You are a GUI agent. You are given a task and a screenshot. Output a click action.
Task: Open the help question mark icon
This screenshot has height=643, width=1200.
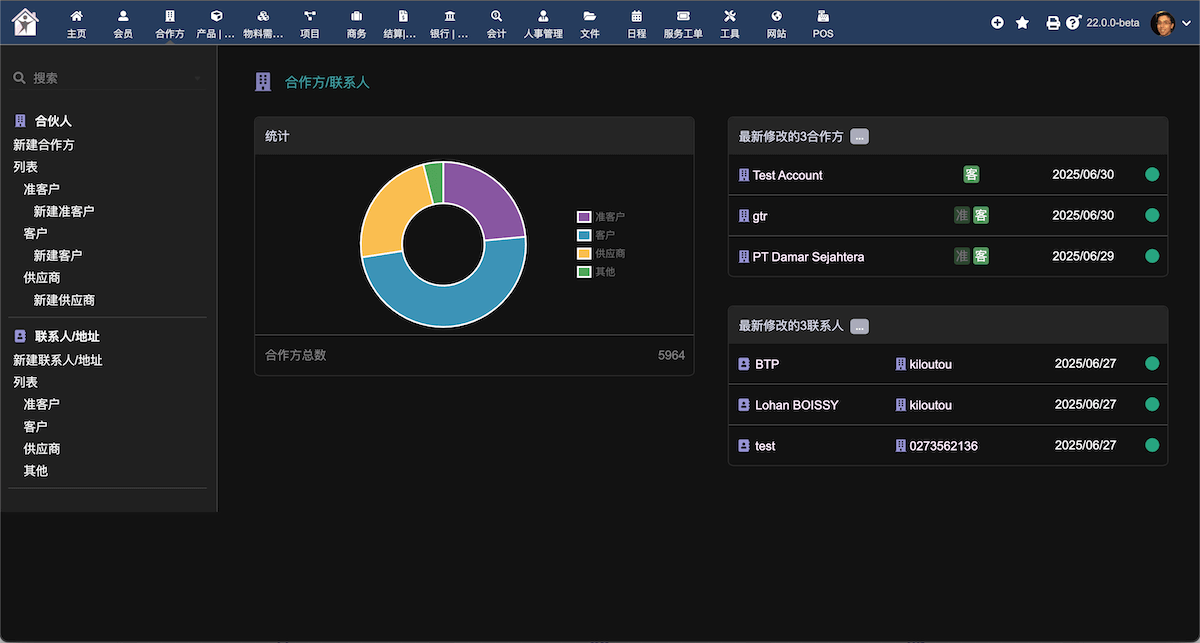click(x=1073, y=23)
